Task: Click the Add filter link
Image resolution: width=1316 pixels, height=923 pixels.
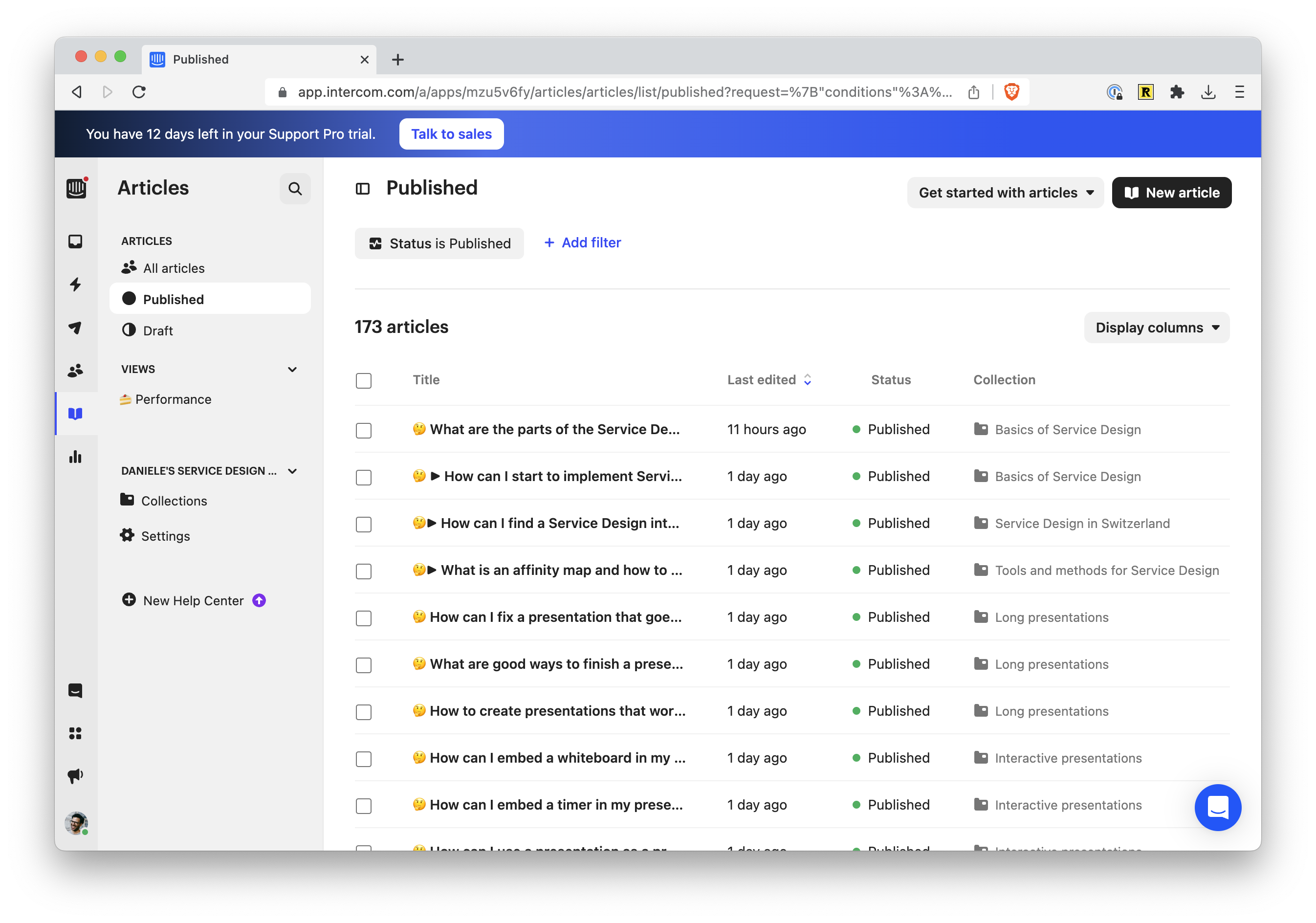Action: [x=582, y=242]
